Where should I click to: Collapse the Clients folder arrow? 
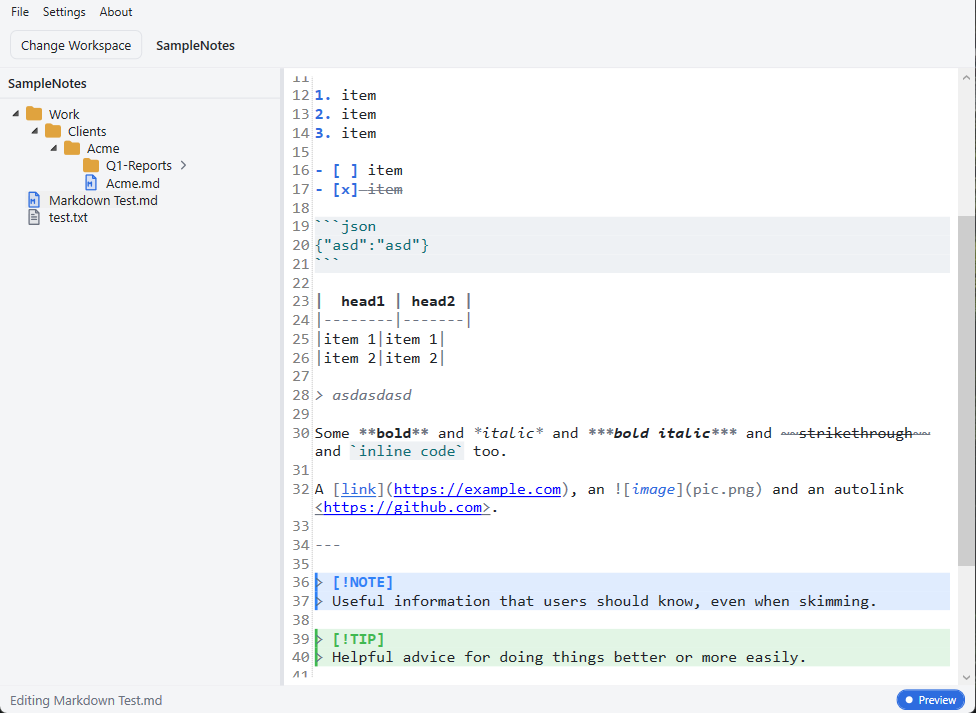click(35, 131)
